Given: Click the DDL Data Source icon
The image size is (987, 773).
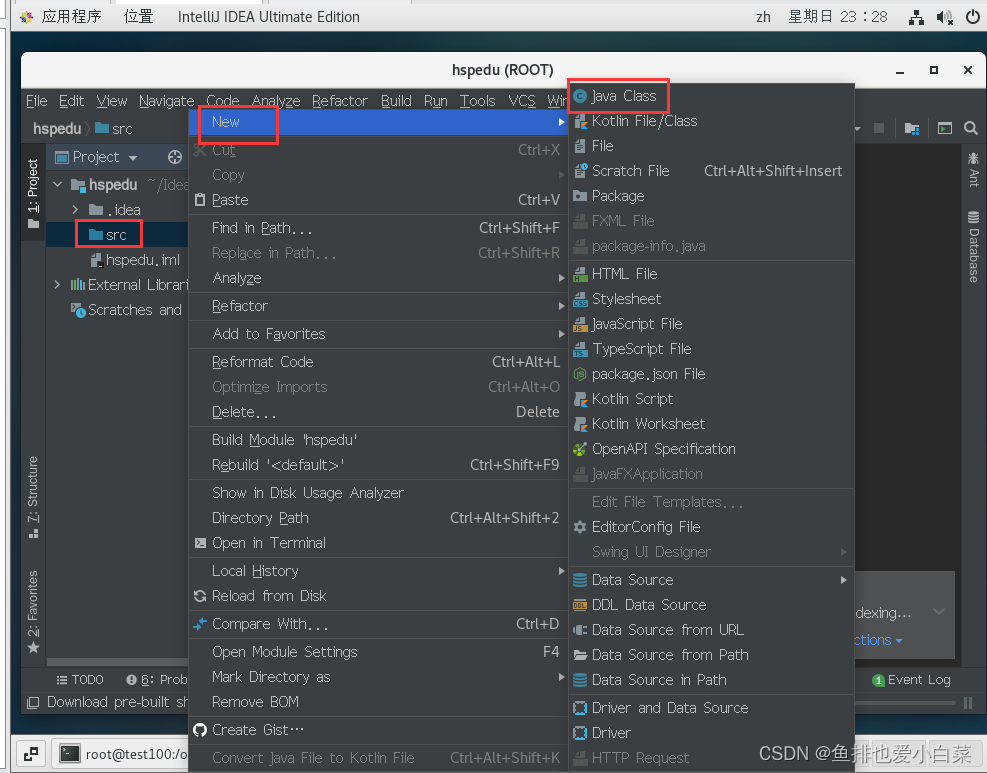Looking at the screenshot, I should pyautogui.click(x=580, y=605).
